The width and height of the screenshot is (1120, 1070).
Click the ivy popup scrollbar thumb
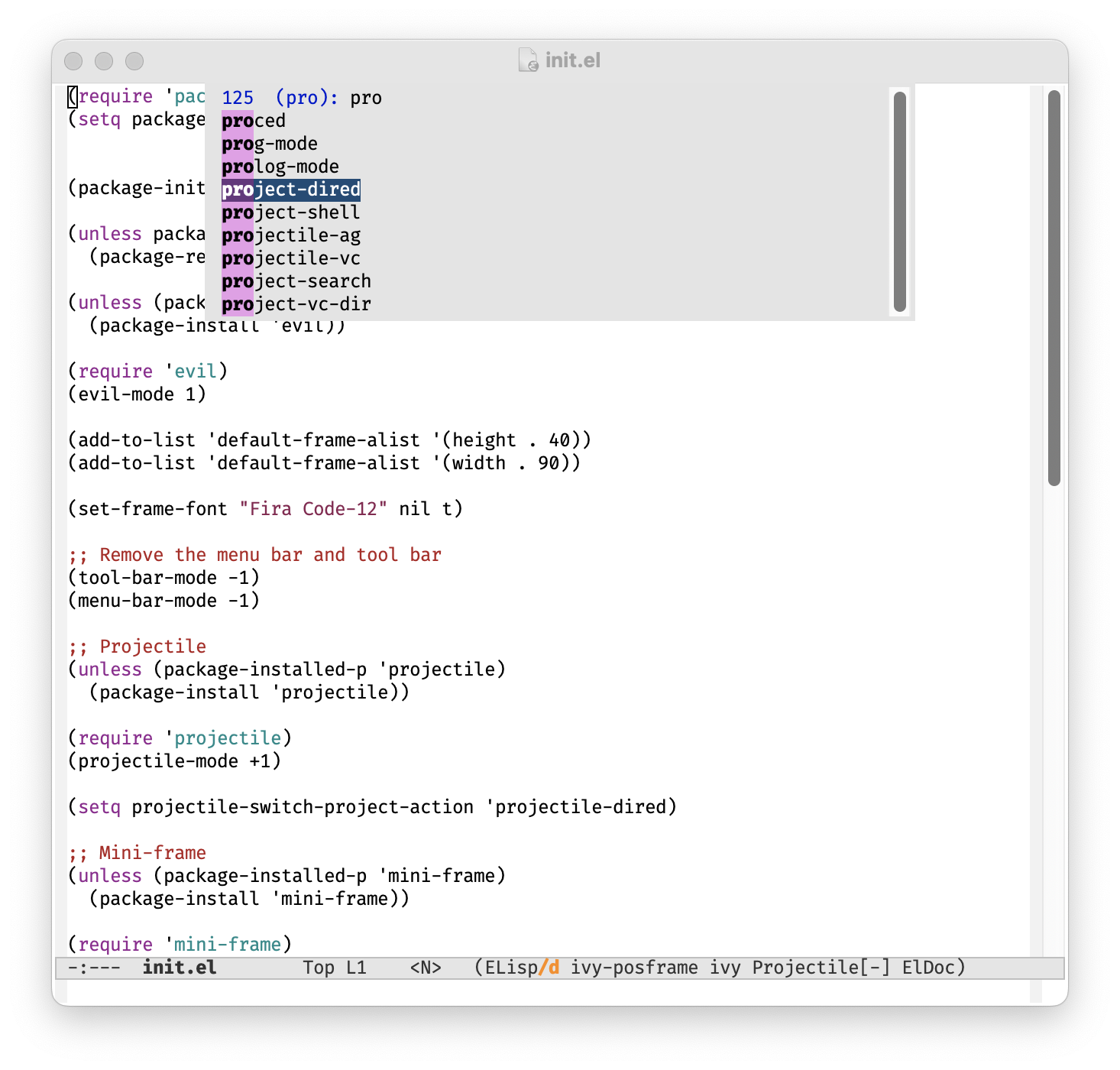900,202
